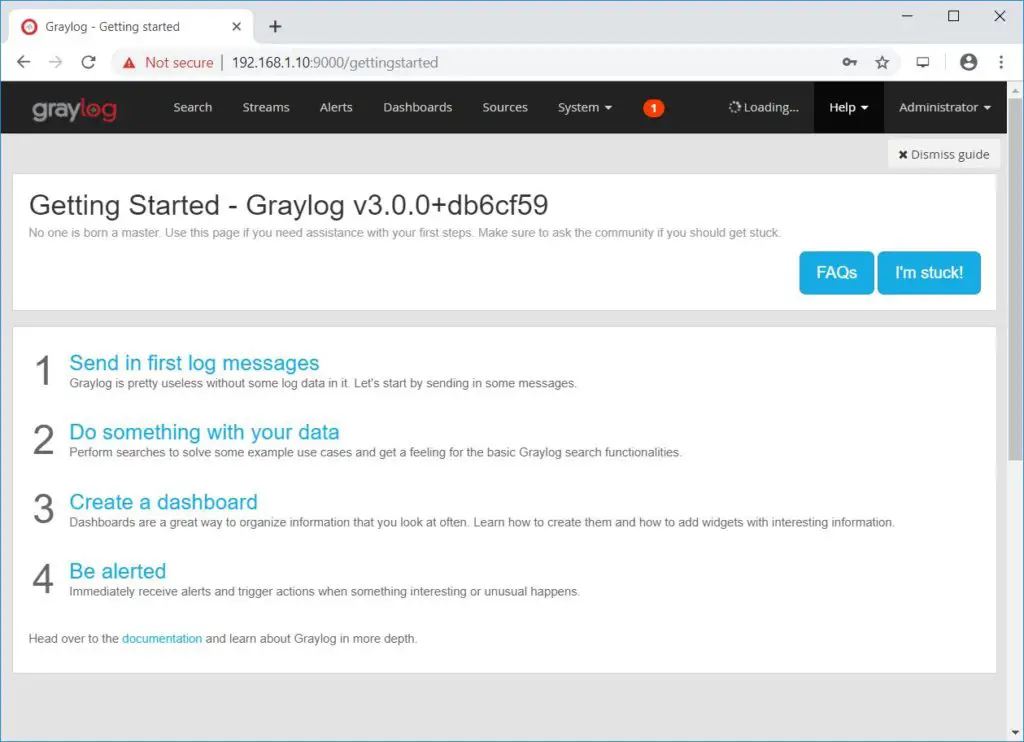Click the page vertical scrollbar
1024x742 pixels.
click(x=1016, y=278)
